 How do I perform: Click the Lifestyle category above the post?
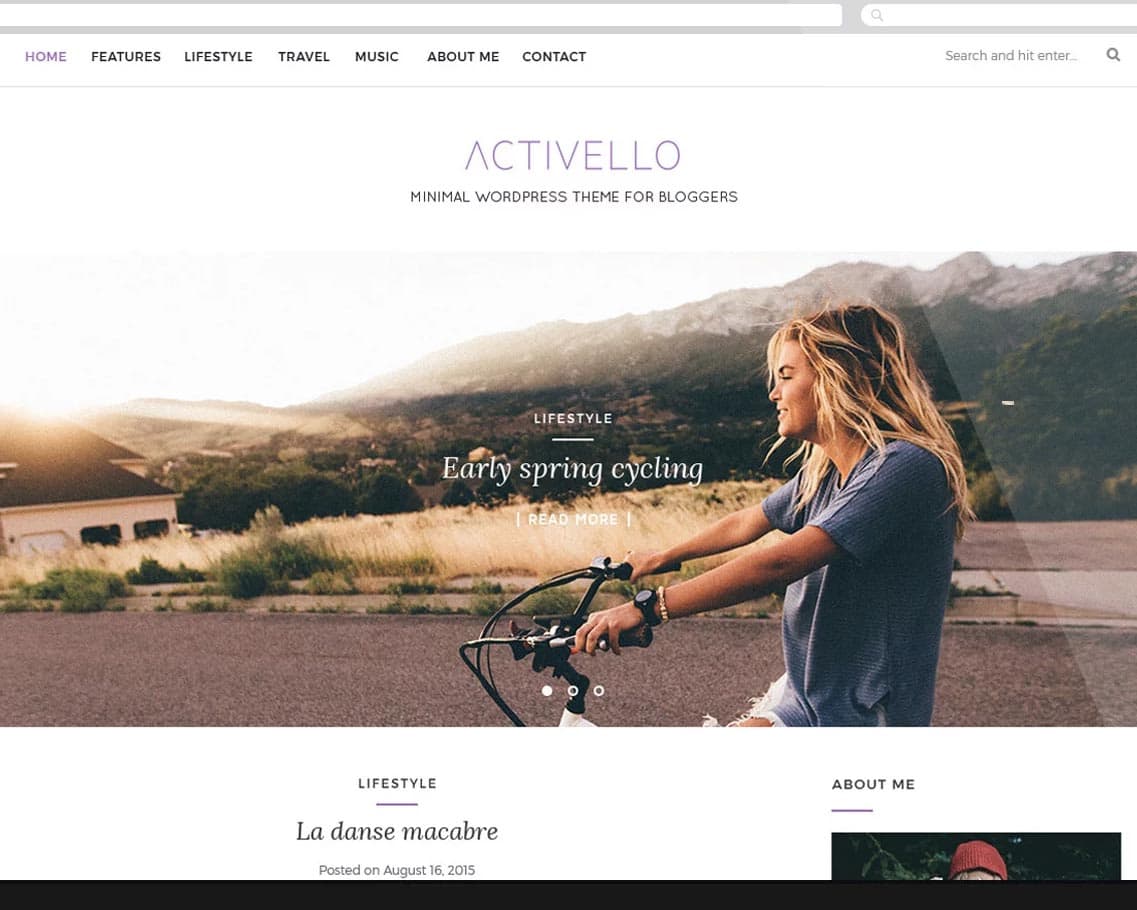pyautogui.click(x=397, y=783)
